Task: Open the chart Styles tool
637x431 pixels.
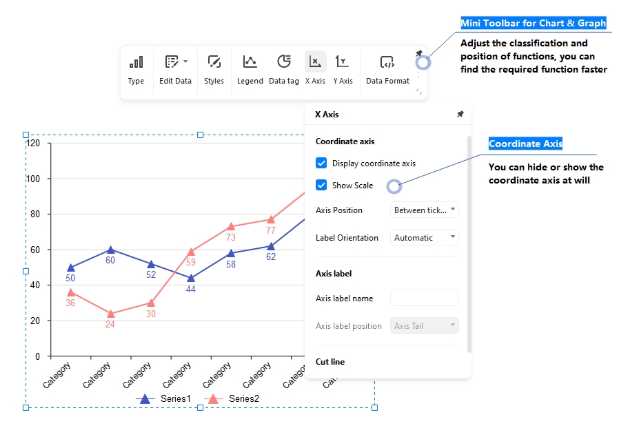Action: point(214,69)
